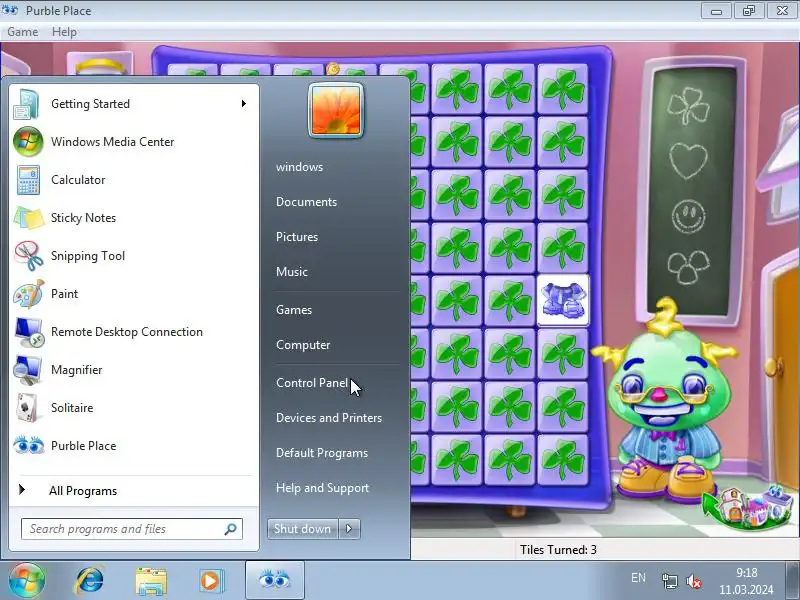Image resolution: width=800 pixels, height=600 pixels.
Task: Launch Windows Media Center
Action: (x=133, y=142)
